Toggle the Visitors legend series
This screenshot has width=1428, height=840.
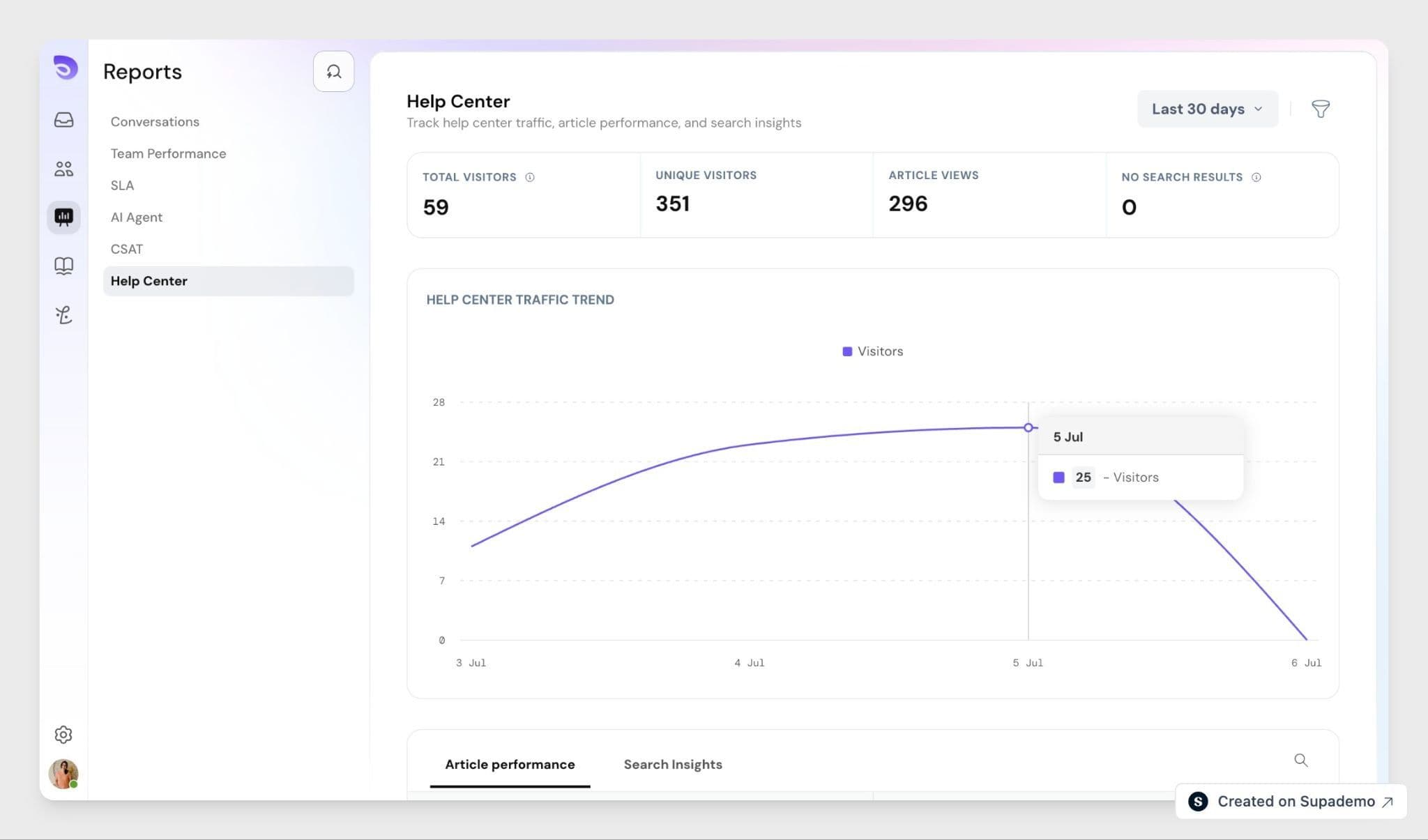[873, 351]
